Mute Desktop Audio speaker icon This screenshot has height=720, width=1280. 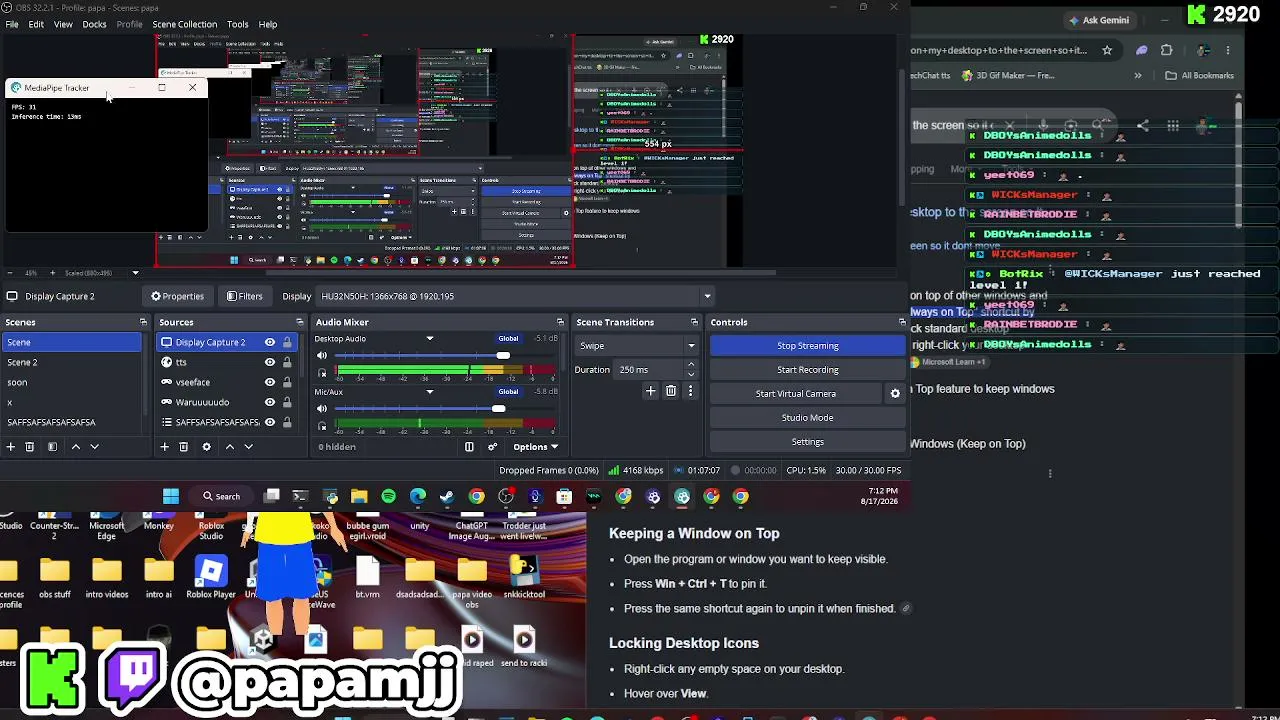click(x=322, y=355)
